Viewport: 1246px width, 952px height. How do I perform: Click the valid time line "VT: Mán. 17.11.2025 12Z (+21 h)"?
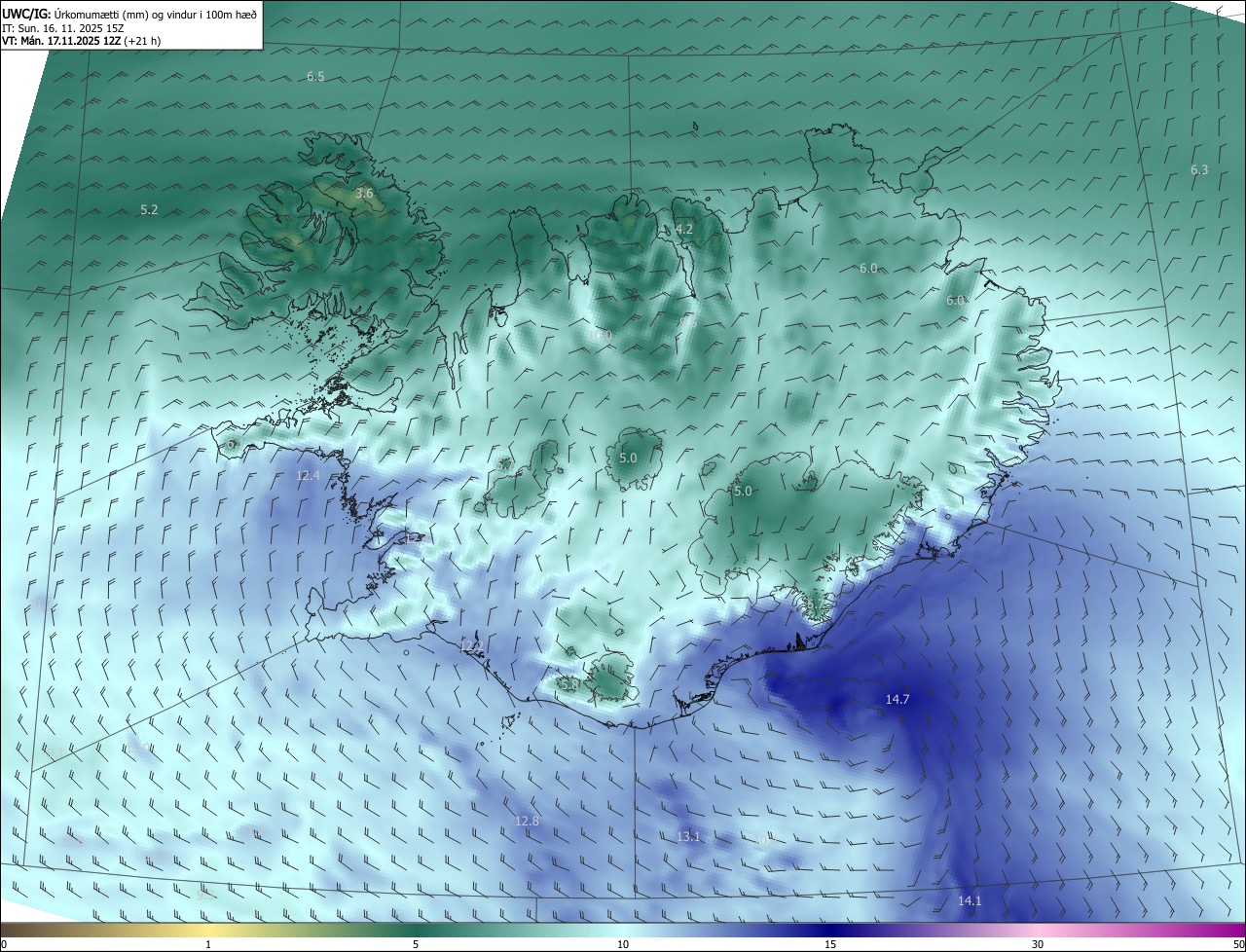81,42
